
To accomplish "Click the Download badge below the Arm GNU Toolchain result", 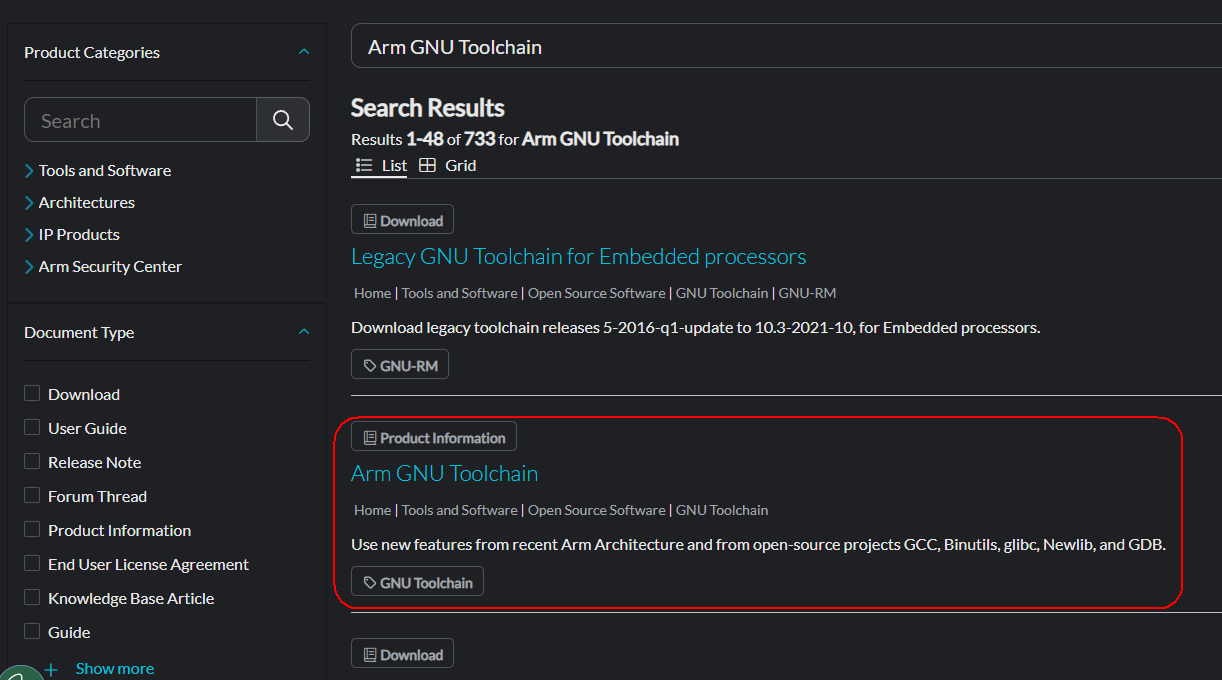I will tap(402, 654).
